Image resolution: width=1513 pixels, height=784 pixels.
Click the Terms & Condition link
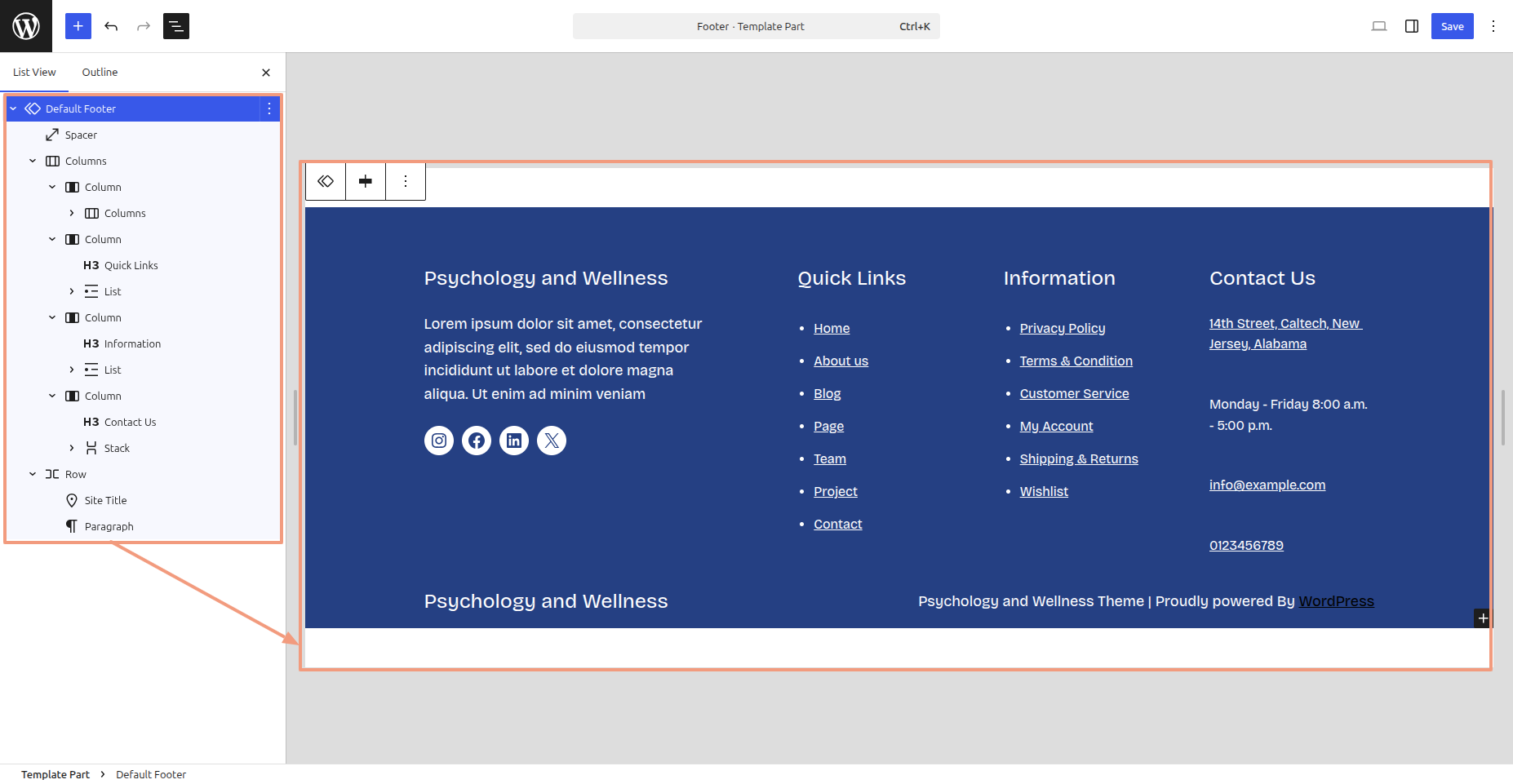pyautogui.click(x=1076, y=361)
